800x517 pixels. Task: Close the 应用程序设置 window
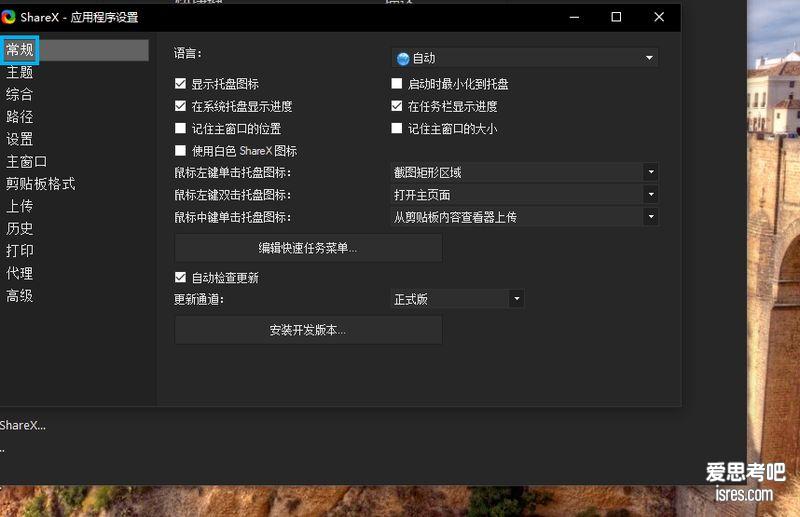coord(659,17)
